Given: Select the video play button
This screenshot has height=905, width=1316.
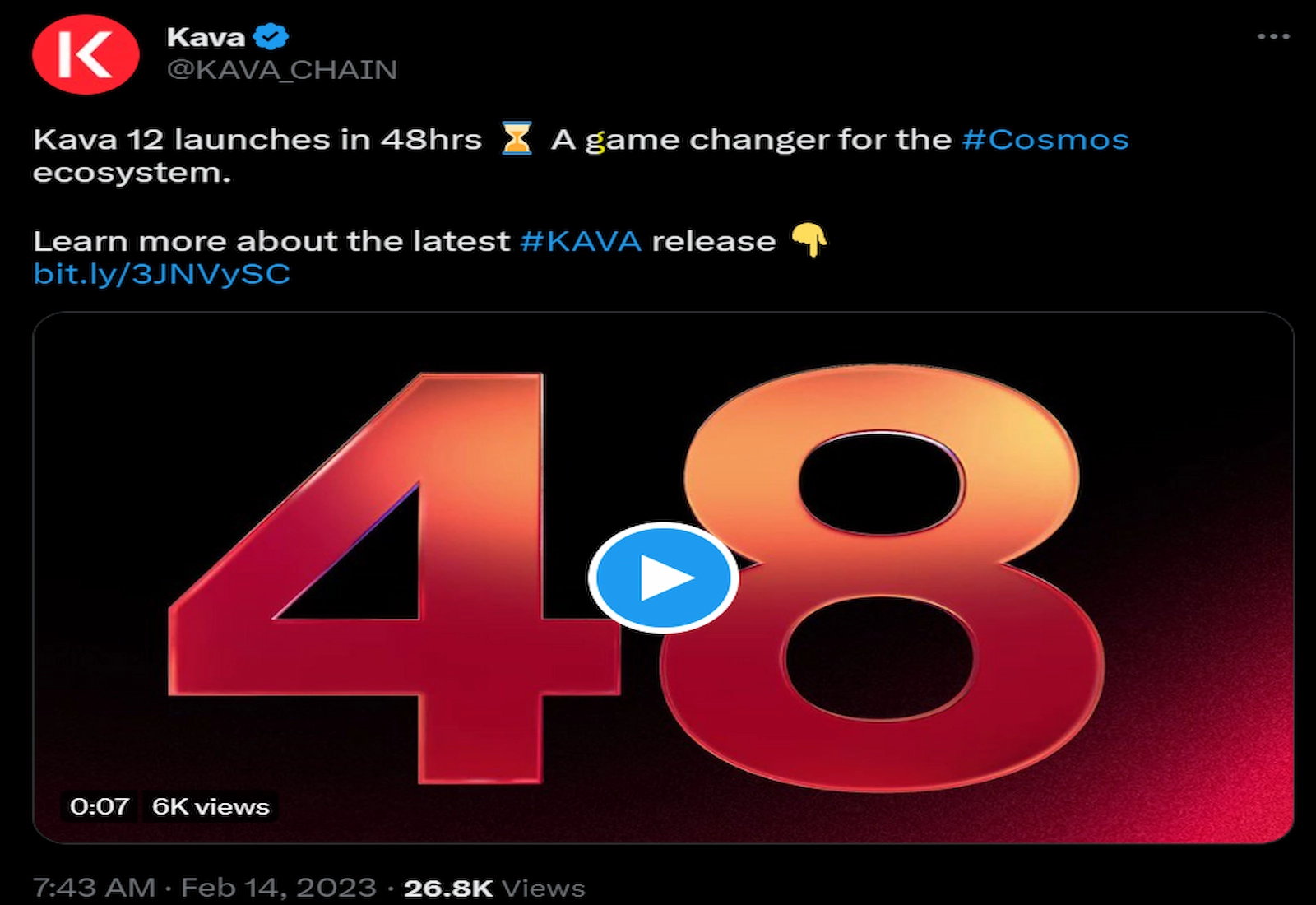Looking at the screenshot, I should coord(663,577).
